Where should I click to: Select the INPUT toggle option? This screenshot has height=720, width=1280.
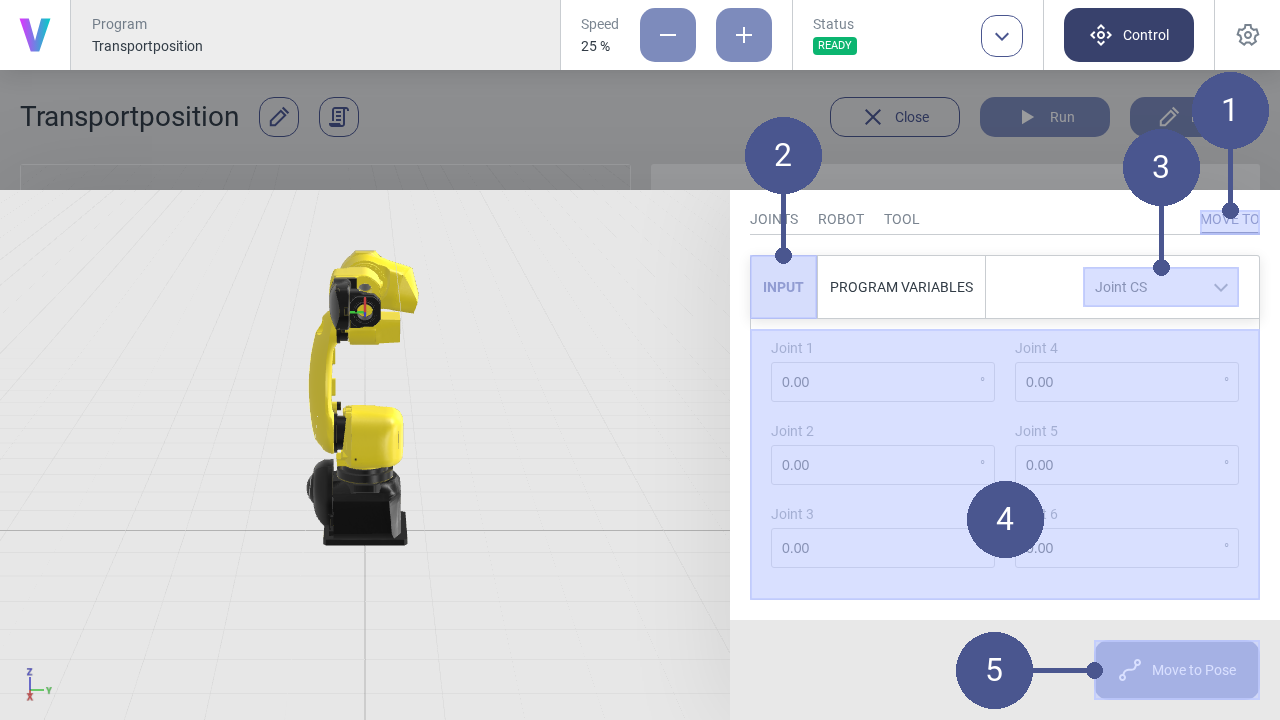coord(783,287)
